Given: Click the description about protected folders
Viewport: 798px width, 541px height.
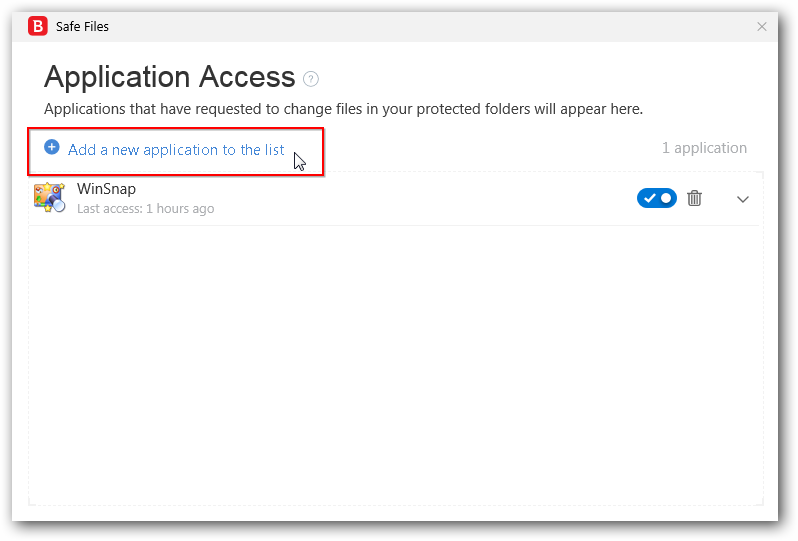Looking at the screenshot, I should pos(343,109).
